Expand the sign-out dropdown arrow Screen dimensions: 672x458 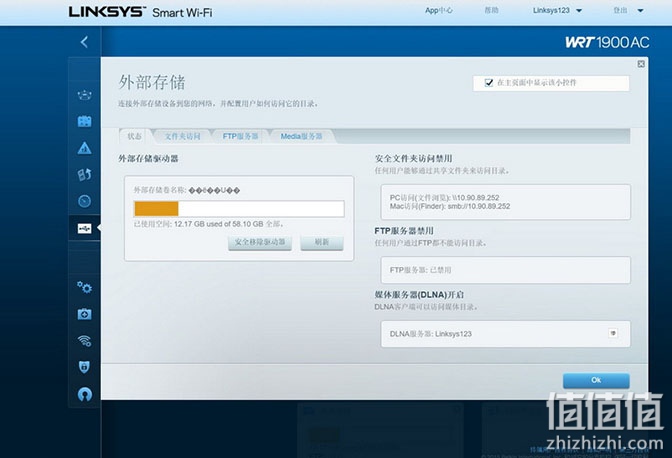click(640, 11)
